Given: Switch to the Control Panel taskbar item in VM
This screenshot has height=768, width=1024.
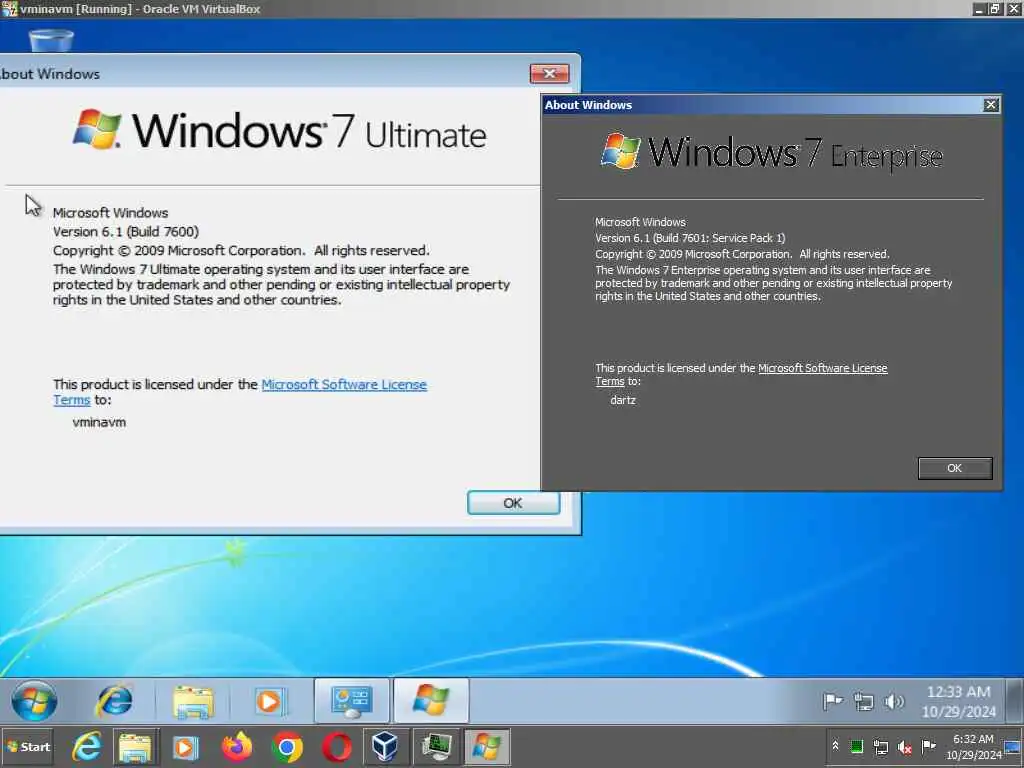Looking at the screenshot, I should [352, 701].
